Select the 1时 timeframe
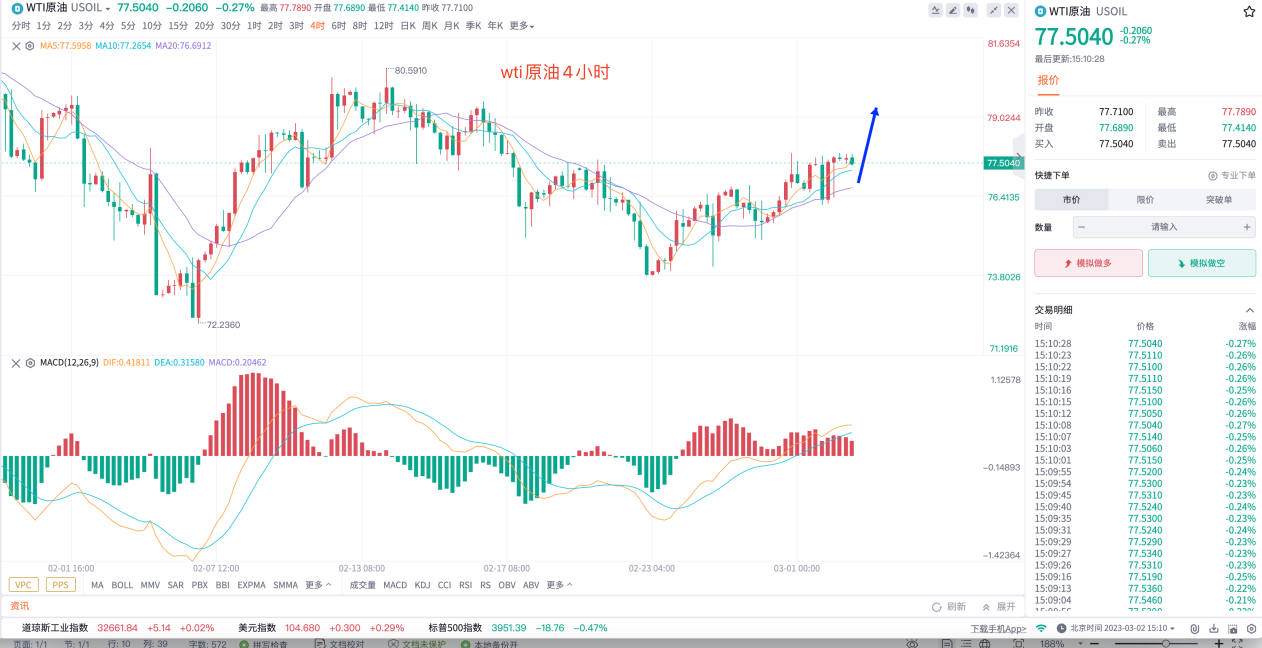Image resolution: width=1262 pixels, height=648 pixels. point(254,26)
